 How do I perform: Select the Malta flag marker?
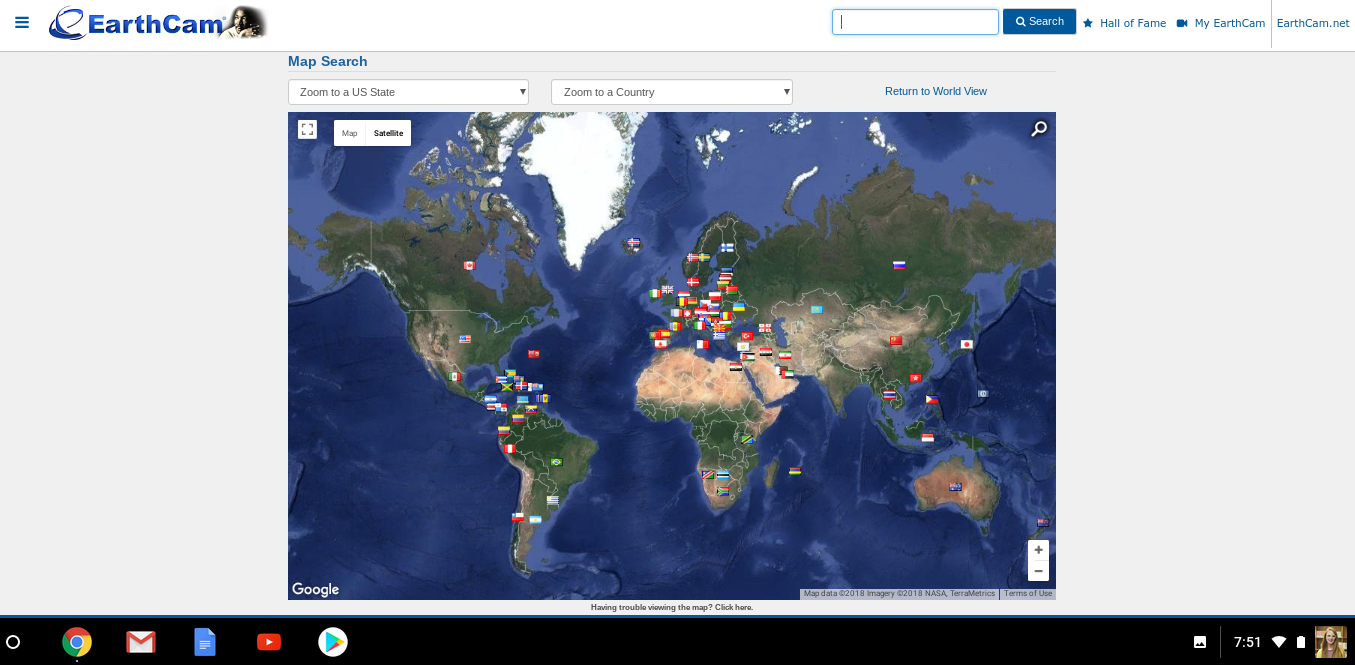tap(702, 345)
